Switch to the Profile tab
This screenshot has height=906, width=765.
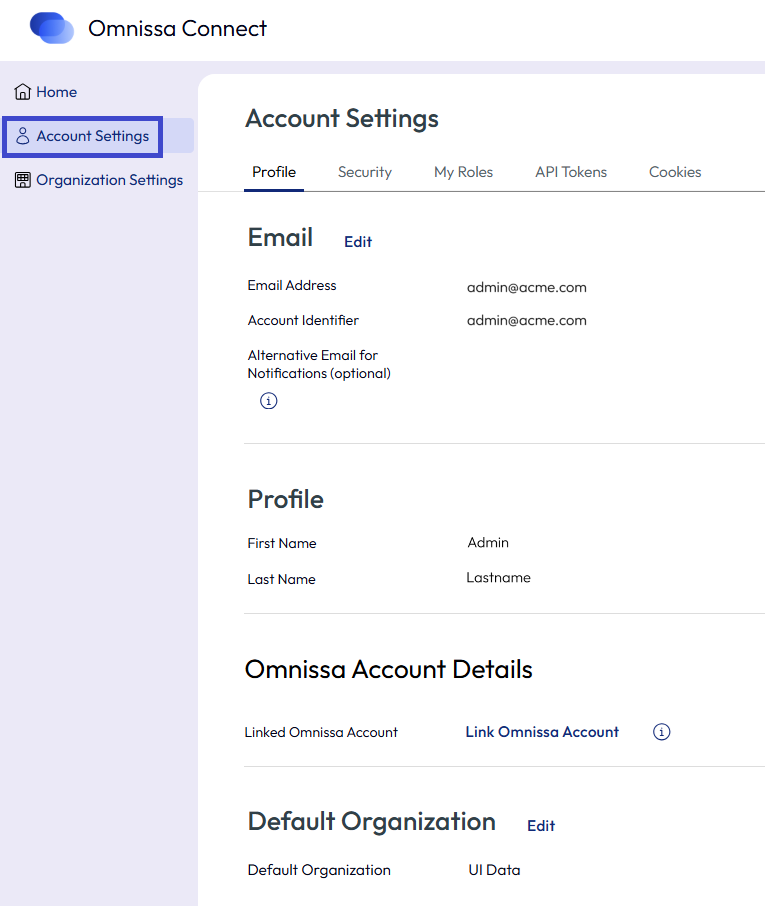click(x=274, y=172)
